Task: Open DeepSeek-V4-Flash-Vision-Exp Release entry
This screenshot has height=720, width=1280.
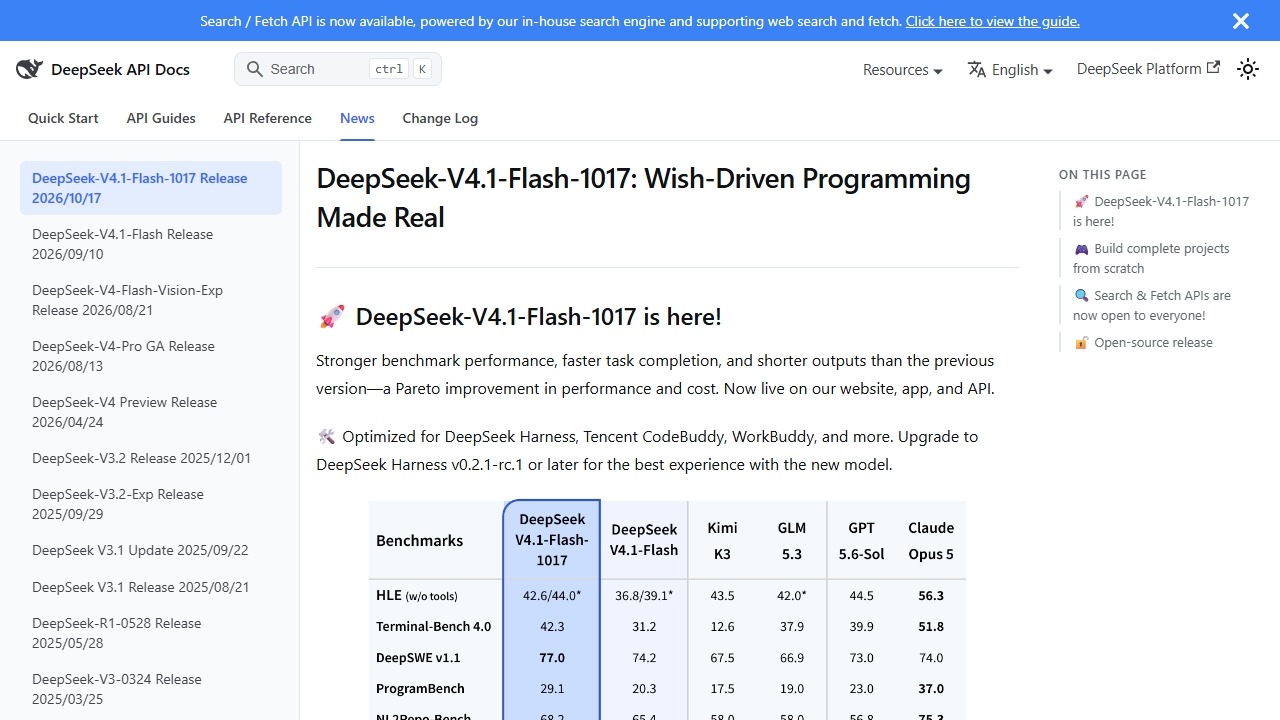Action: [151, 300]
